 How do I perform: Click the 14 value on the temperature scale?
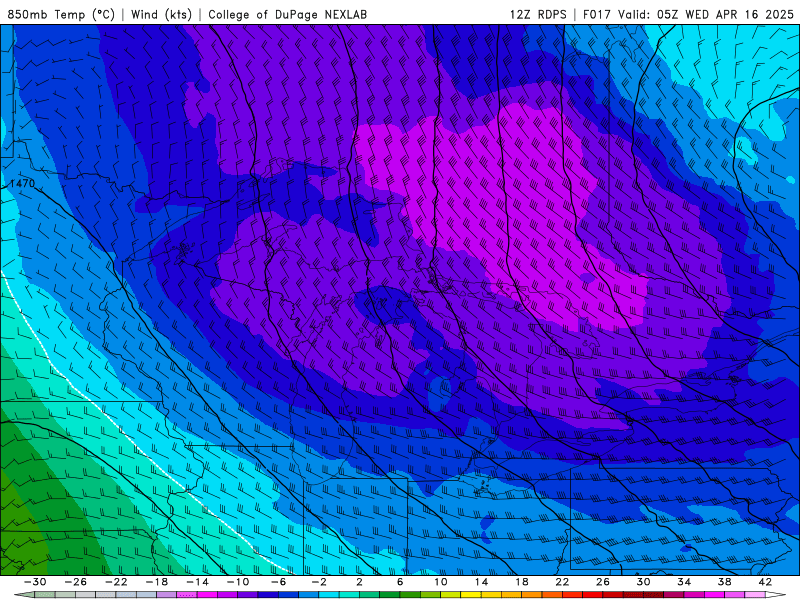click(481, 582)
